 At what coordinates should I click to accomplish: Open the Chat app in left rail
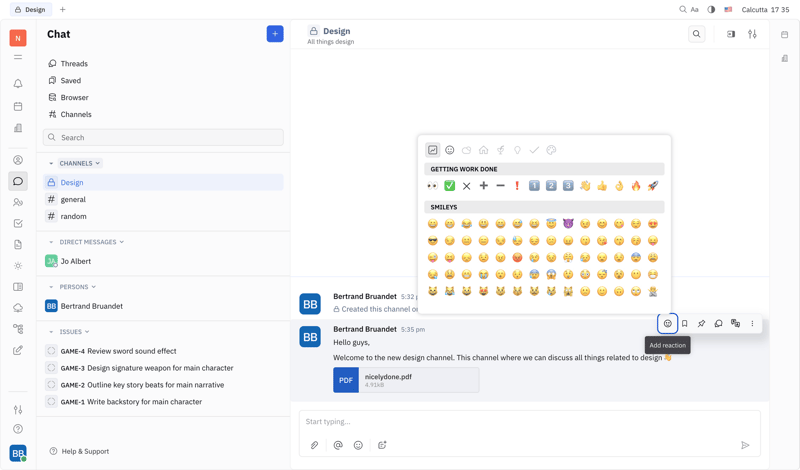coord(18,181)
